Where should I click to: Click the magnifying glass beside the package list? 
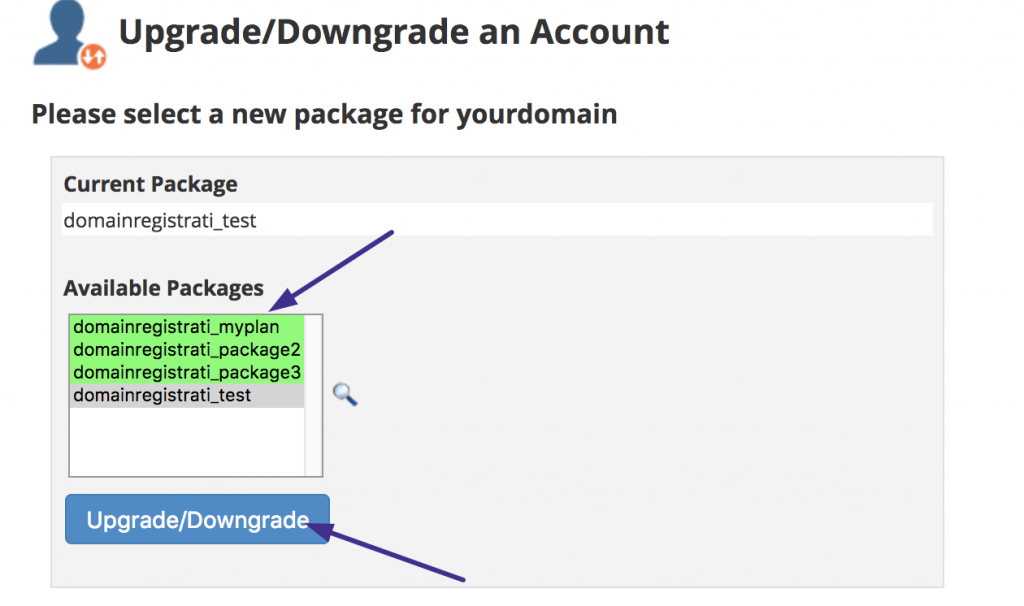pos(345,396)
